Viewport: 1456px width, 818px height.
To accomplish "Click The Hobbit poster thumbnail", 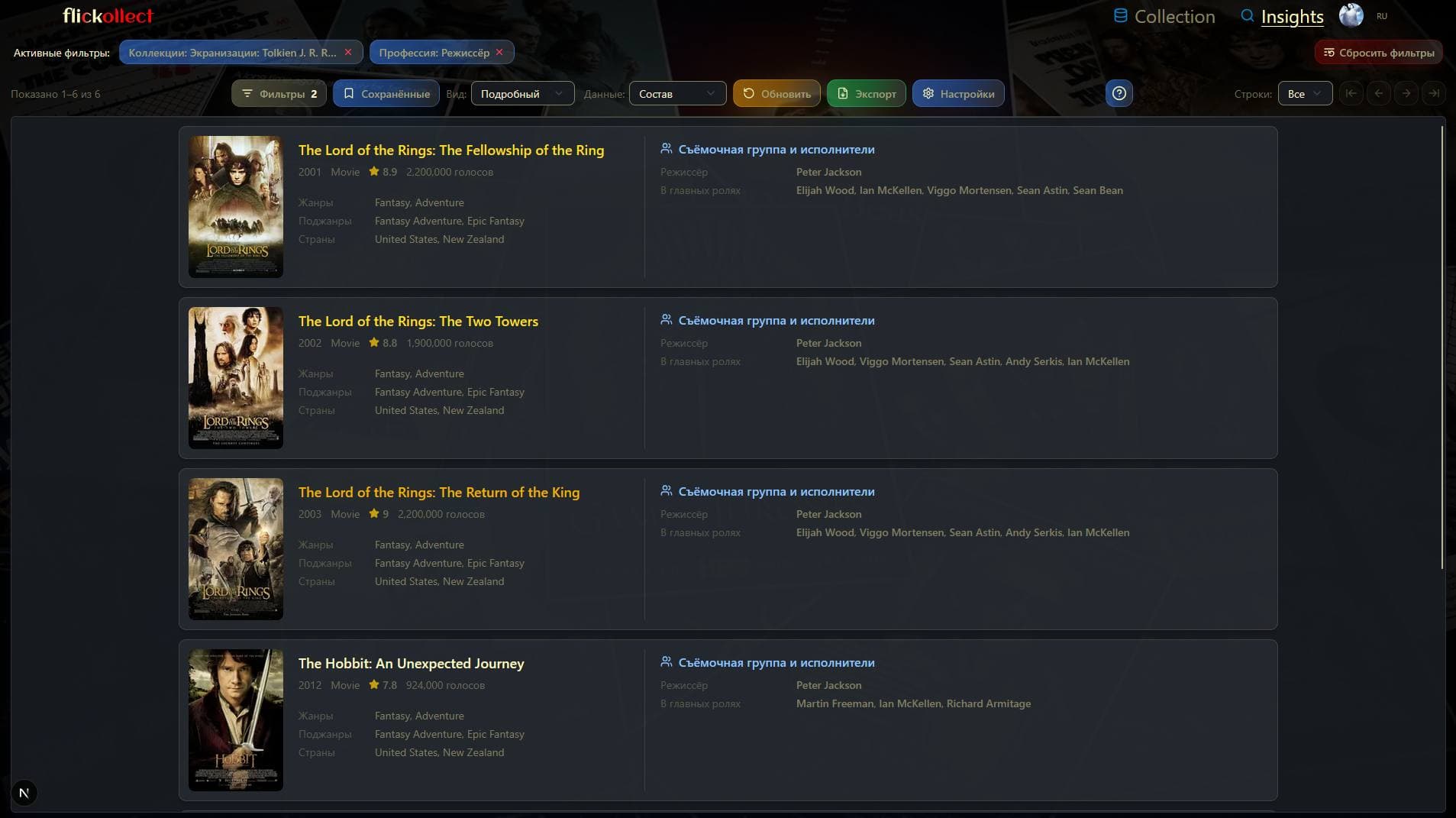I will coord(236,720).
